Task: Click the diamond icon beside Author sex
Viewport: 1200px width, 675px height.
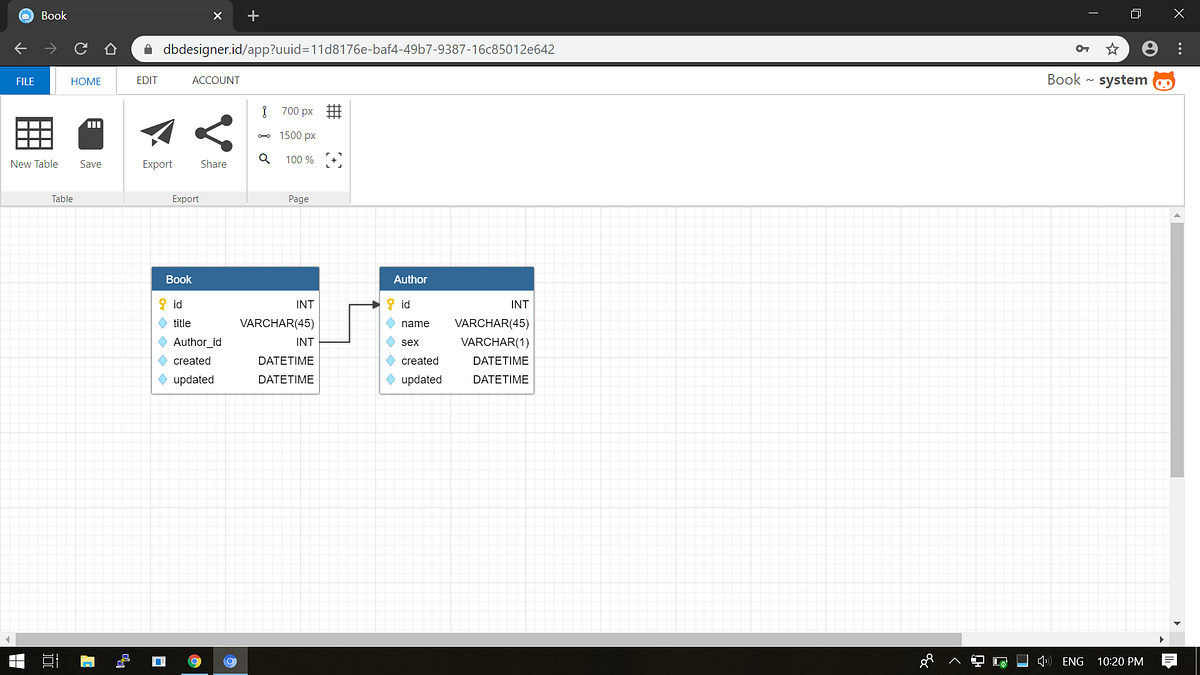Action: coord(391,342)
